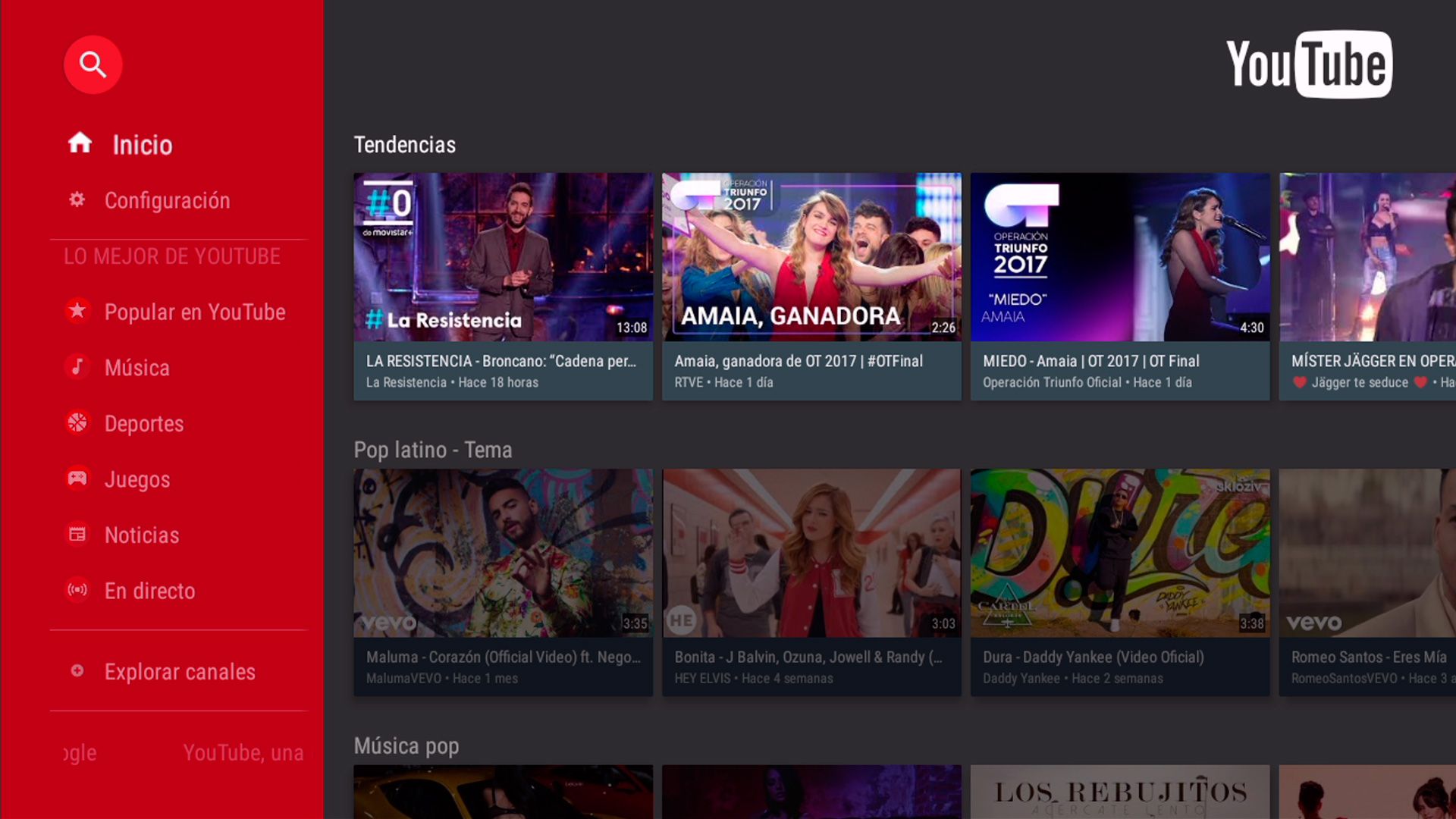Click 'Operación Triunfo Oficial • Hace 1 día' subtitle
Screen dimensions: 1456x819
coord(1087,382)
